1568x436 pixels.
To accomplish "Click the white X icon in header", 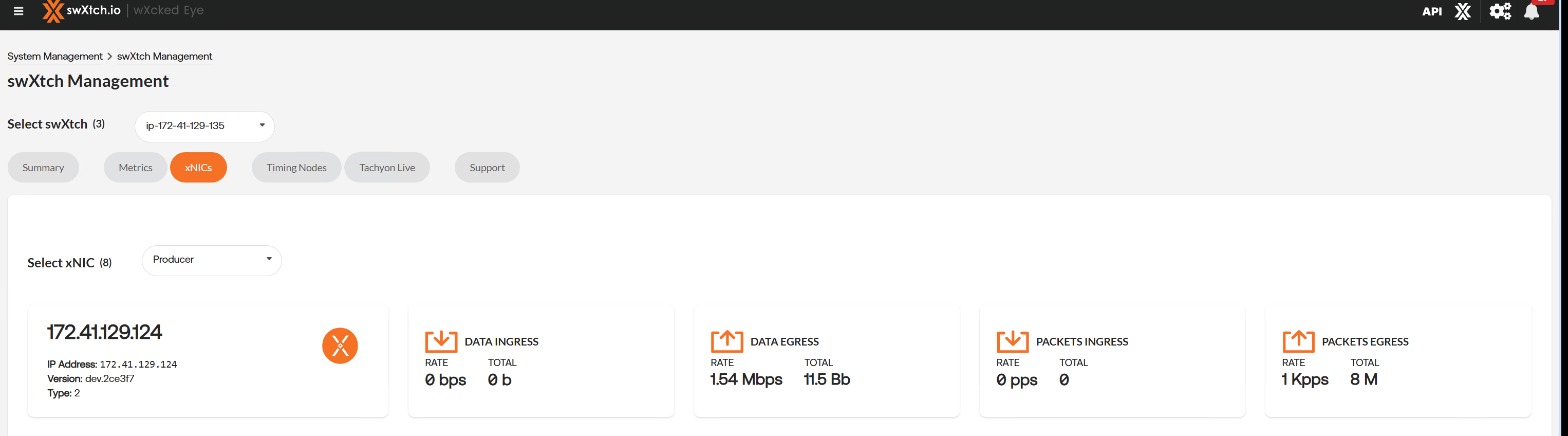I will coord(1463,12).
